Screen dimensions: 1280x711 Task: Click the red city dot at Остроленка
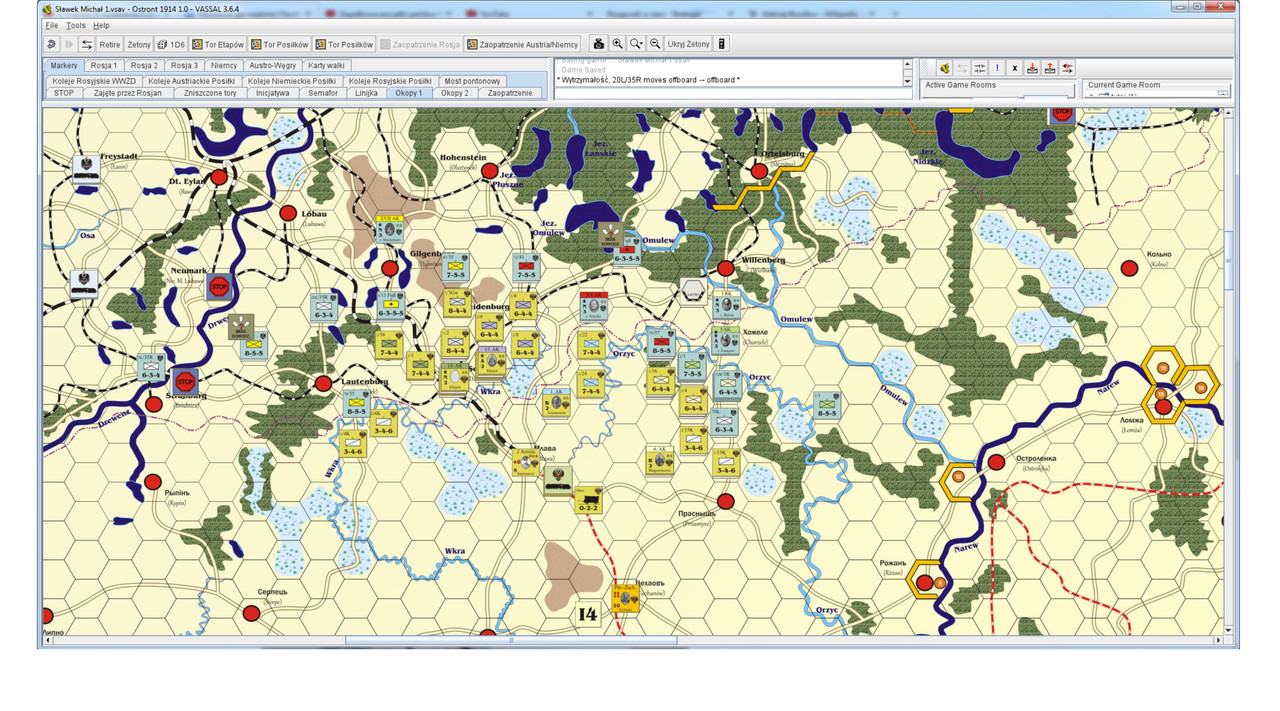[x=996, y=462]
